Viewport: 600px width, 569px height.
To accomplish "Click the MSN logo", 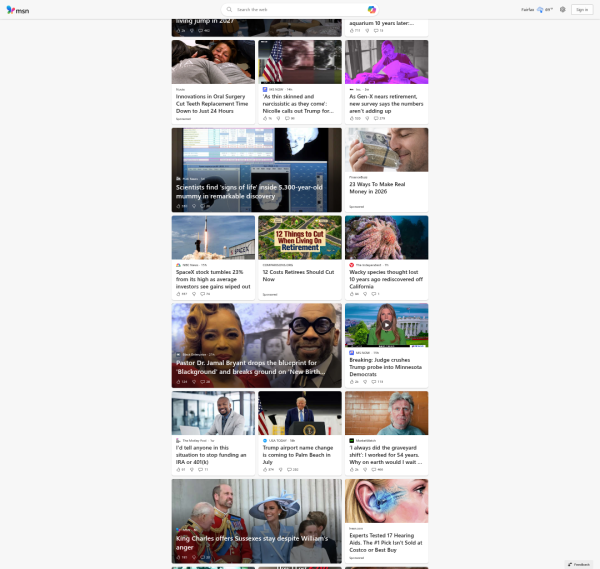I will (x=18, y=10).
